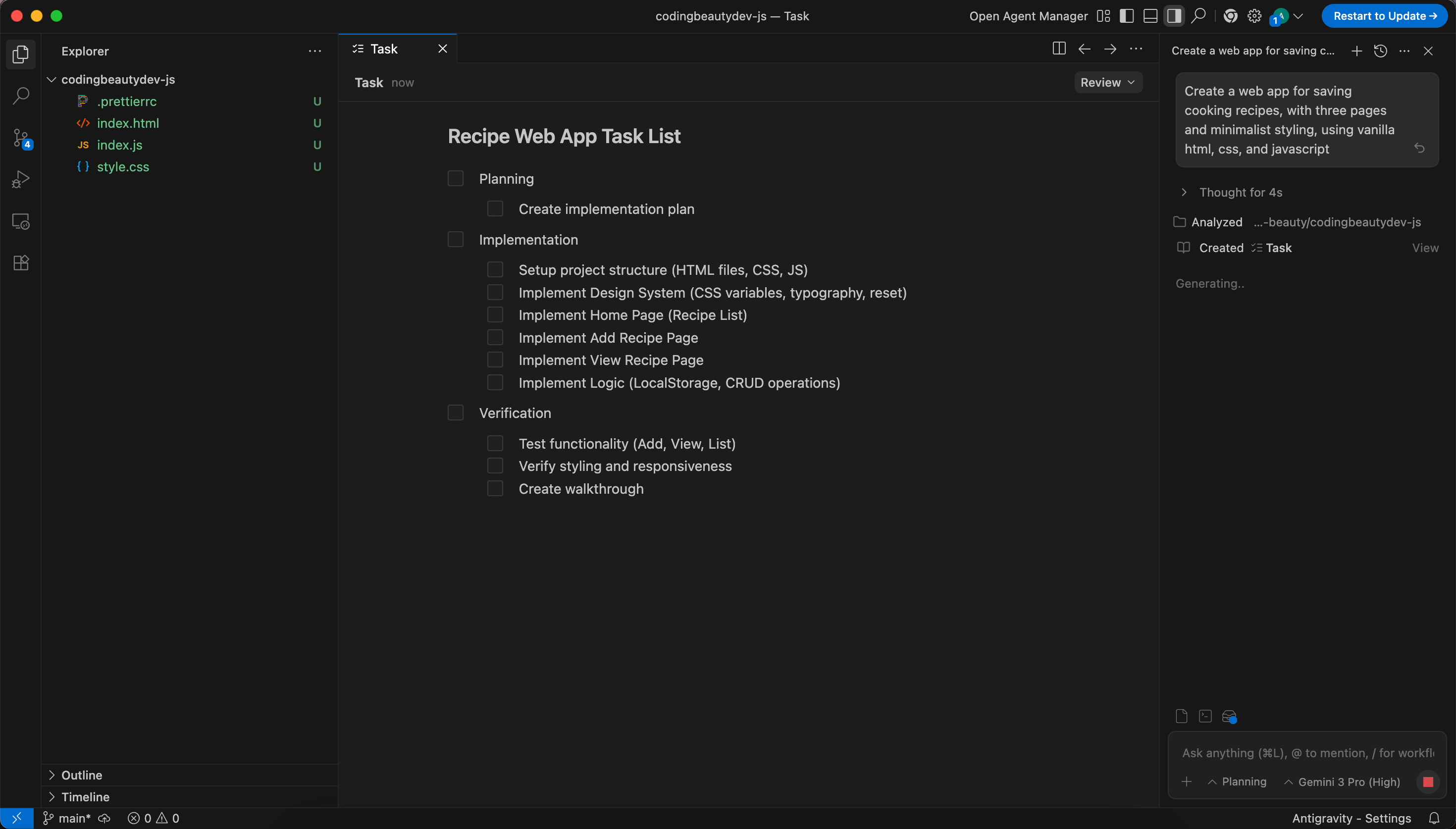Click the Restart to Update button
Screen dimensions: 1456x829
pos(1384,16)
